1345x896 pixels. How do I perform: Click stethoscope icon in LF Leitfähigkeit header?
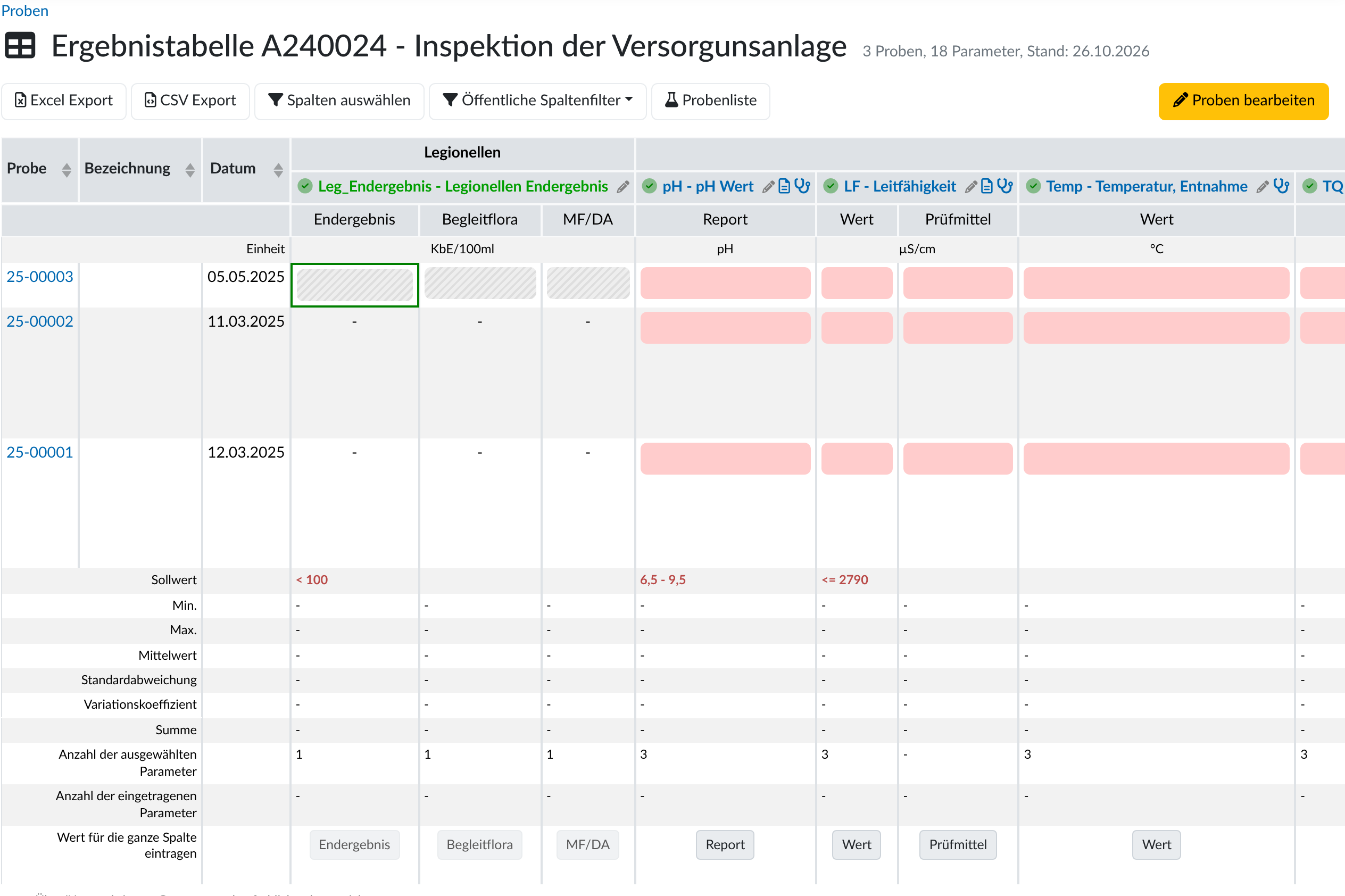click(1004, 186)
